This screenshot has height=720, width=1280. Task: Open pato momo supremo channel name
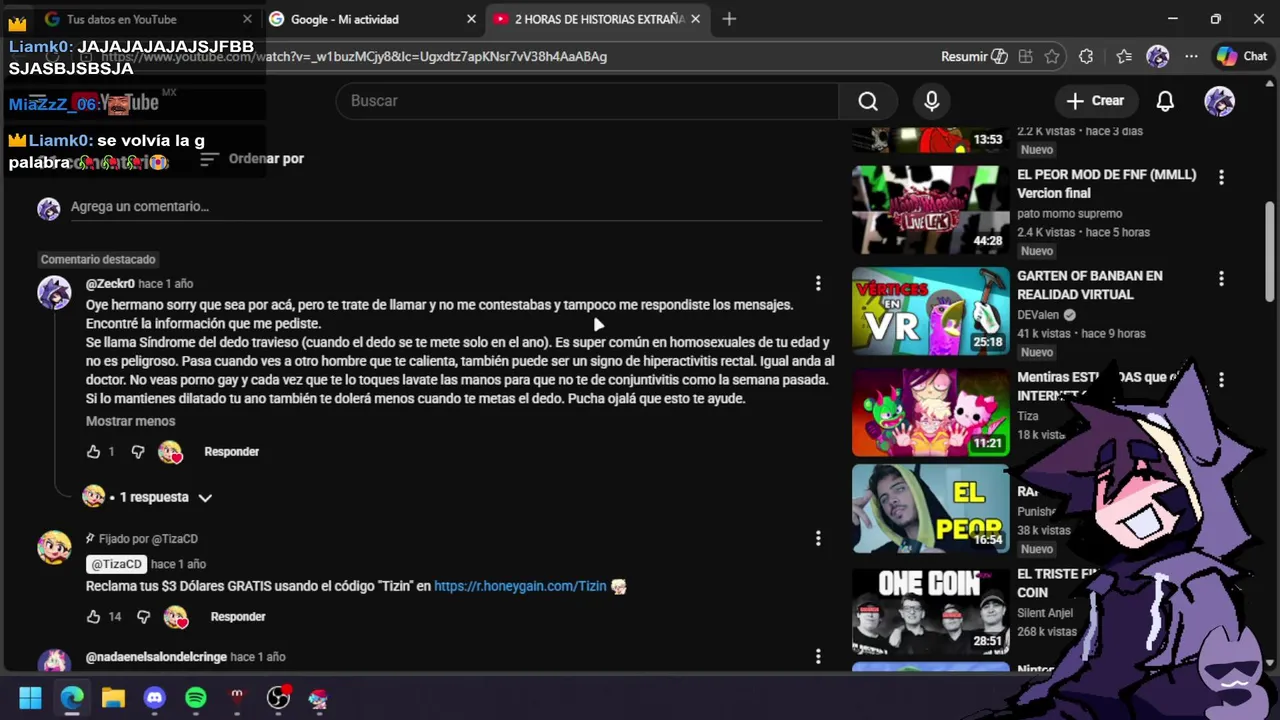[1070, 214]
